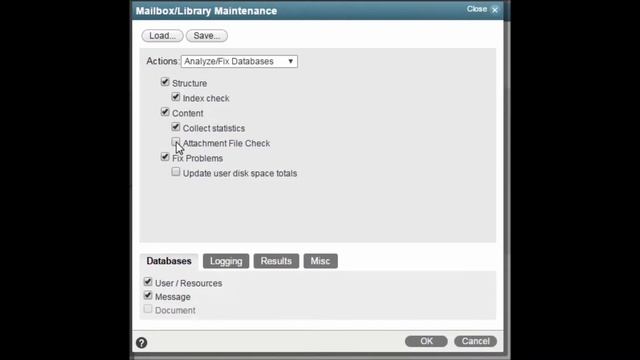Image resolution: width=640 pixels, height=360 pixels.
Task: Click the Cancel button
Action: point(476,341)
